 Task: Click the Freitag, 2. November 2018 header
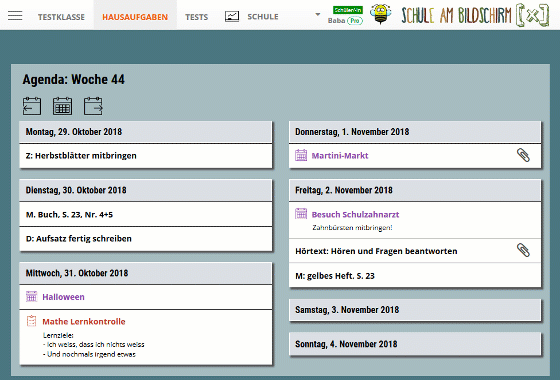(x=415, y=190)
